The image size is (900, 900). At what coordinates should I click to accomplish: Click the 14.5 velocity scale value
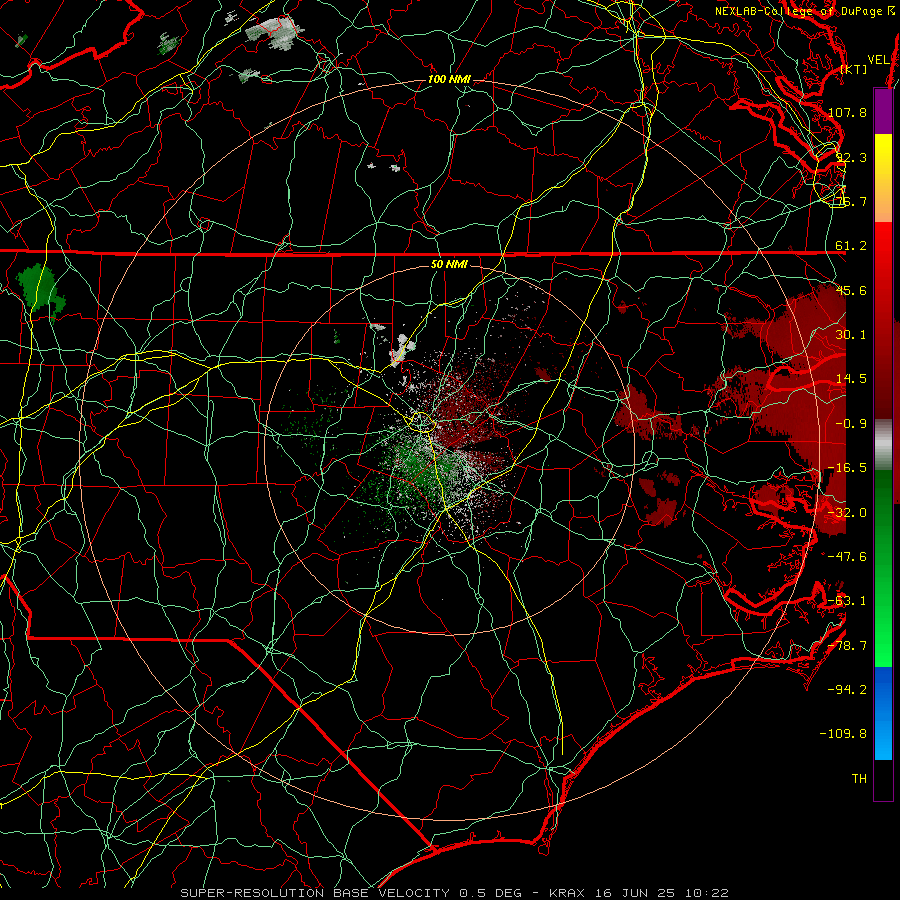pos(851,379)
